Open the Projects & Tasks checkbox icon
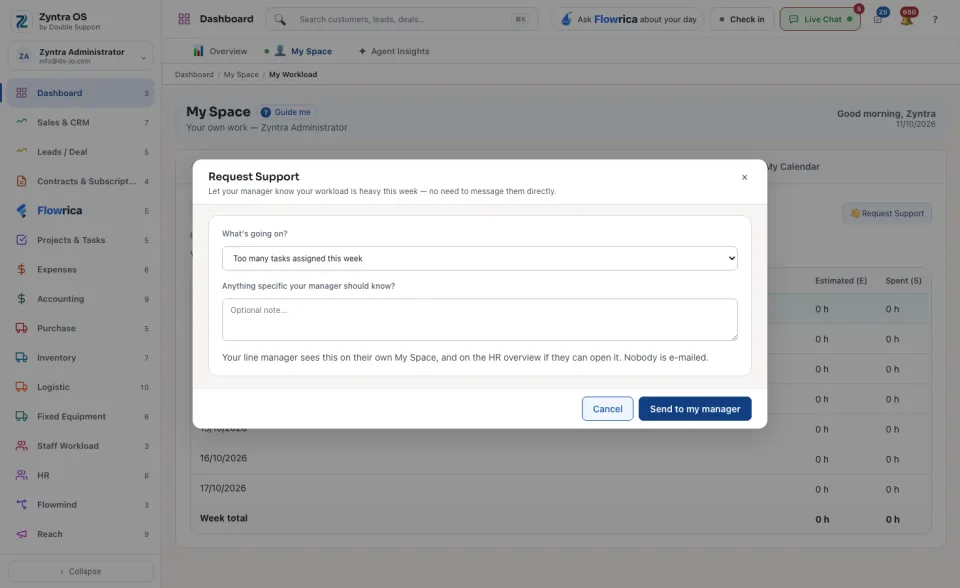960x588 pixels. tap(21, 240)
